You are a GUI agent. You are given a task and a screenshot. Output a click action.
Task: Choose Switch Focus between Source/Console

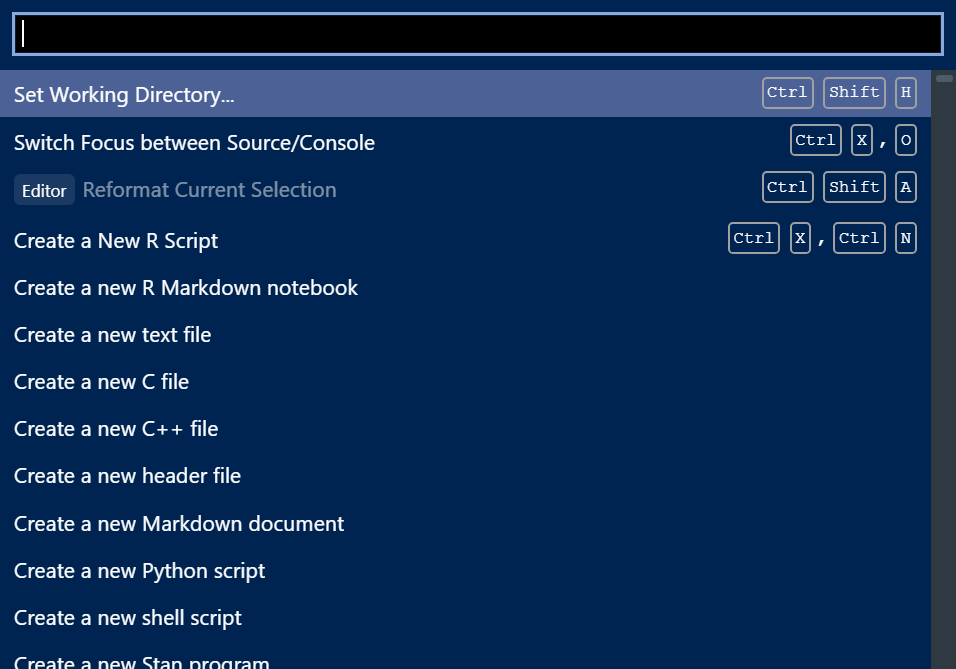465,141
